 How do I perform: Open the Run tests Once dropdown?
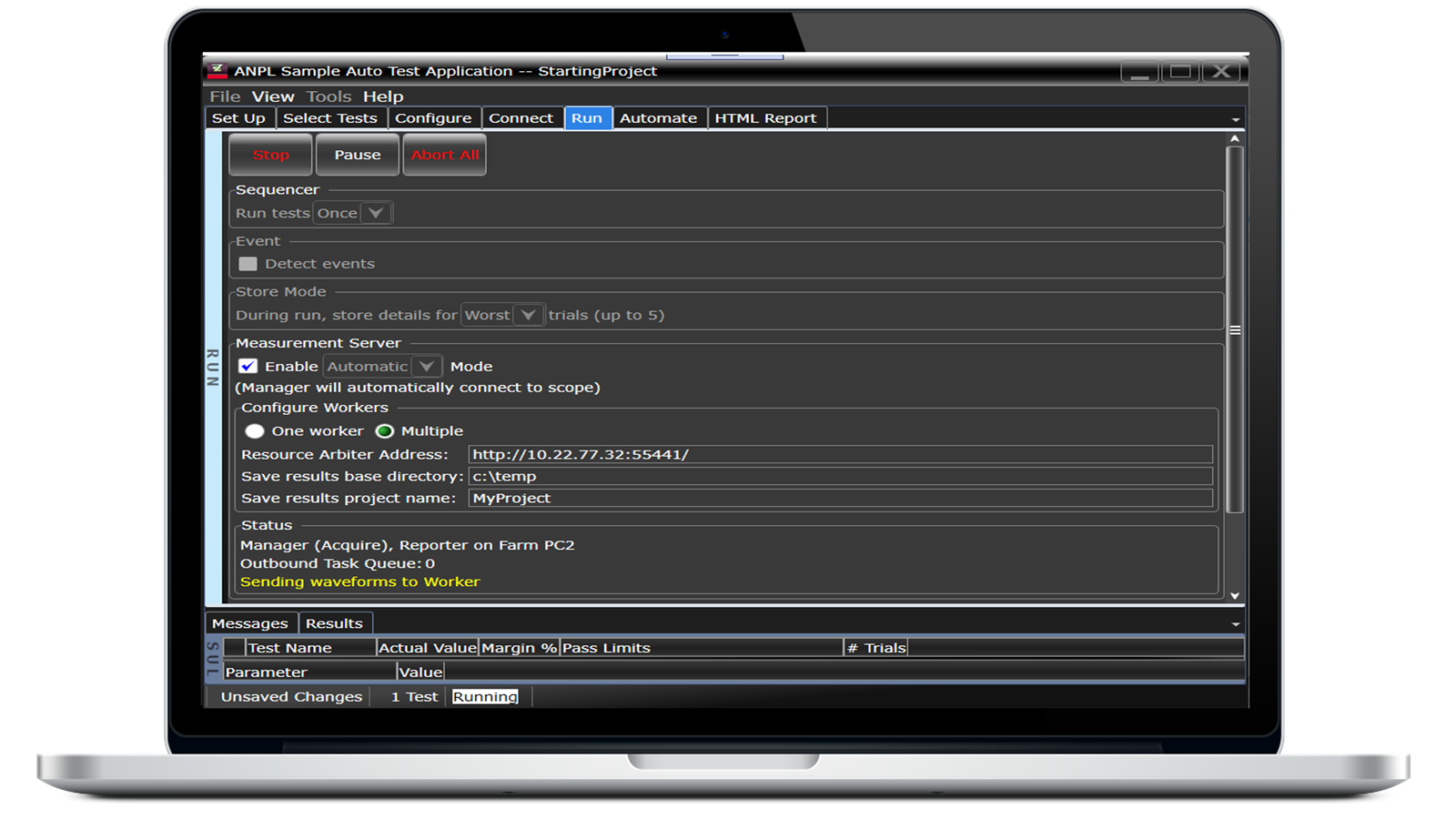[x=376, y=213]
